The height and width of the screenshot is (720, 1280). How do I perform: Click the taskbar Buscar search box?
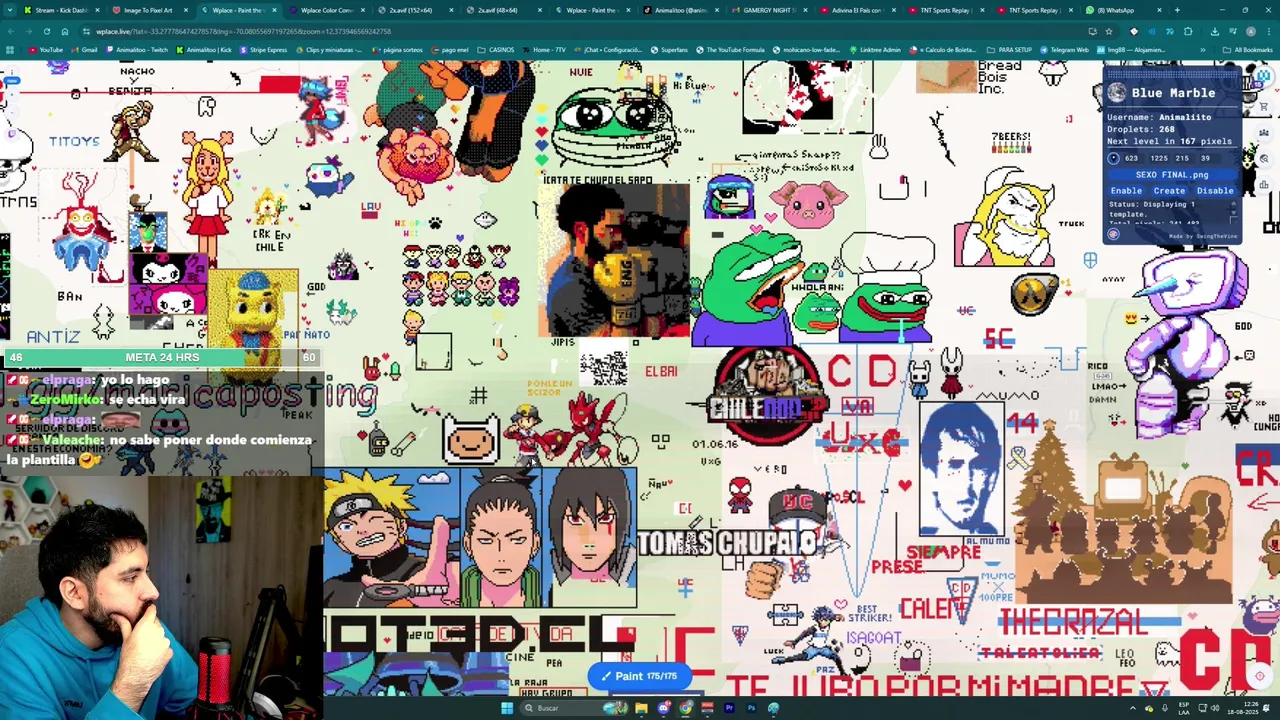574,708
